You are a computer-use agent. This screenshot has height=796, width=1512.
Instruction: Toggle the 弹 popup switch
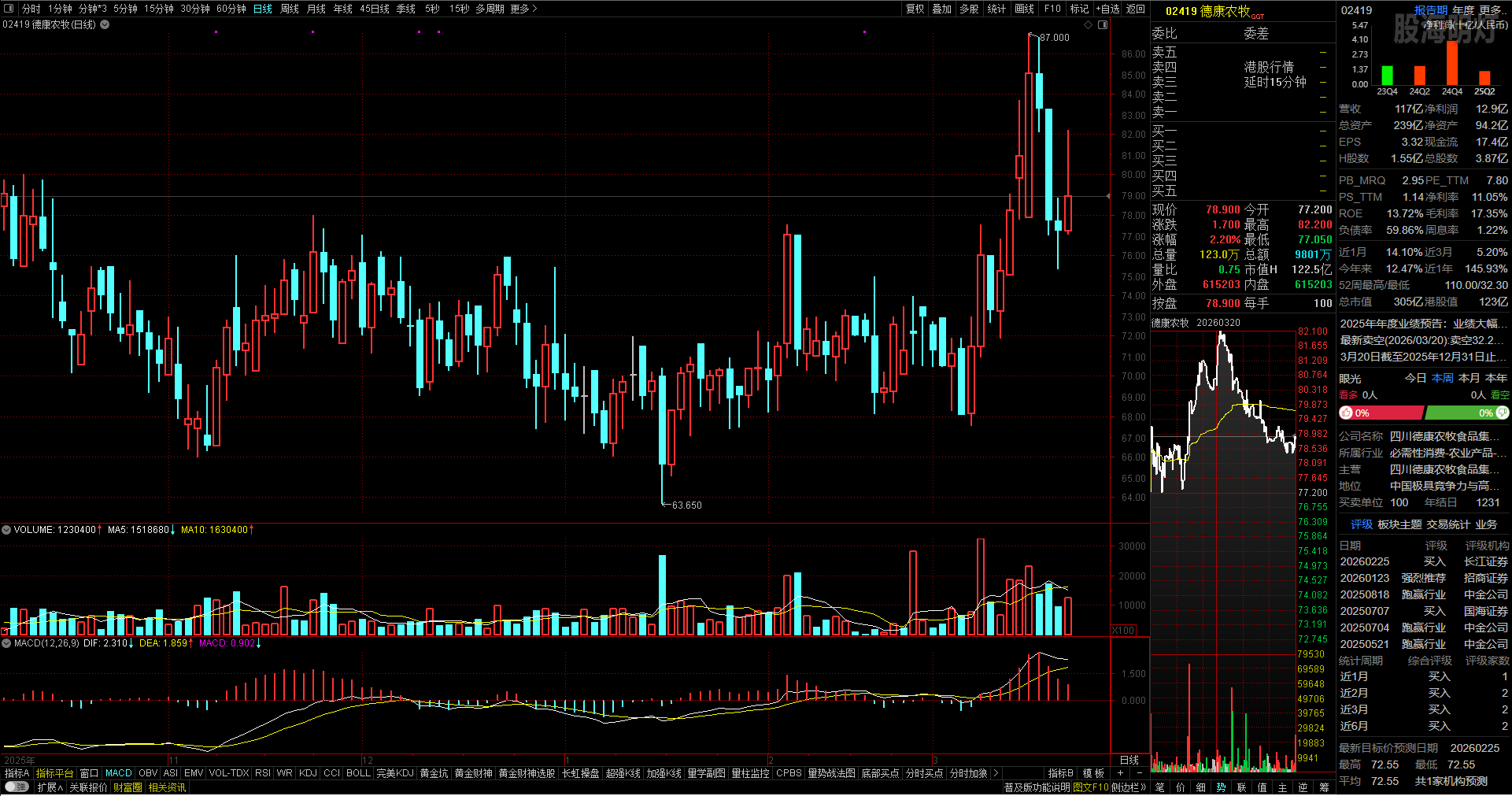pyautogui.click(x=16, y=787)
